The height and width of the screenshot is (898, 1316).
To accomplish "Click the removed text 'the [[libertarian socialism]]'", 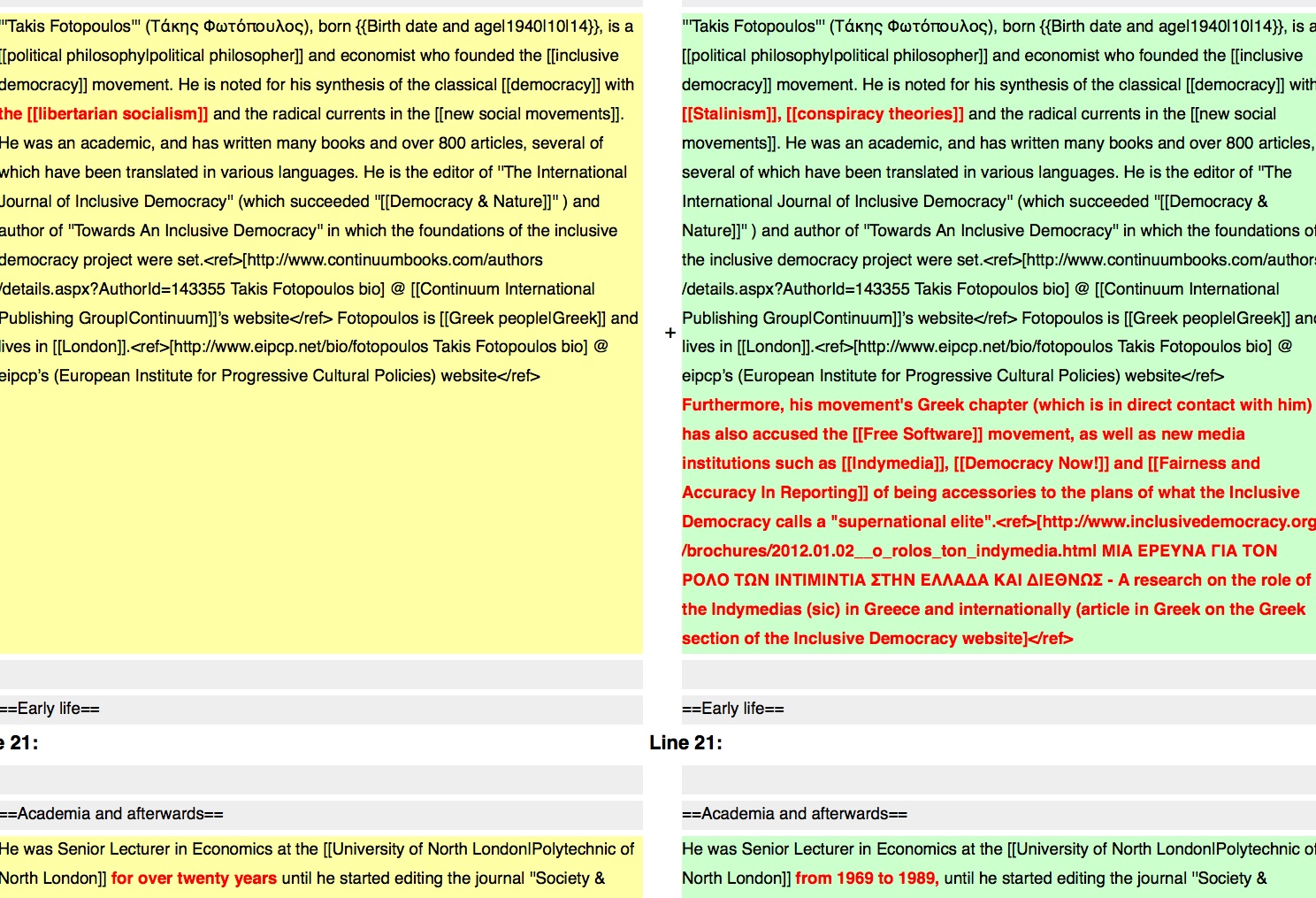I will pyautogui.click(x=104, y=114).
